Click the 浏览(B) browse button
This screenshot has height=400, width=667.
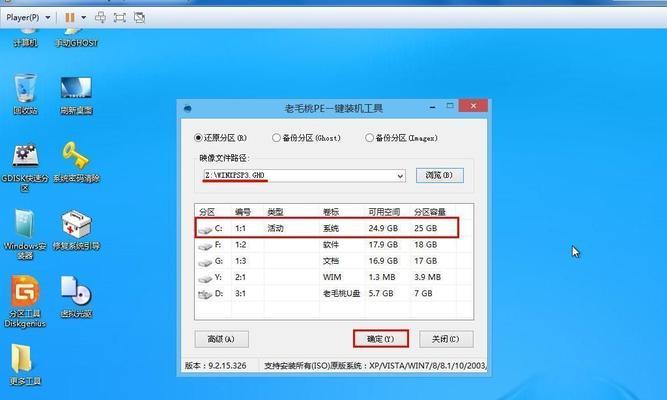coord(439,175)
